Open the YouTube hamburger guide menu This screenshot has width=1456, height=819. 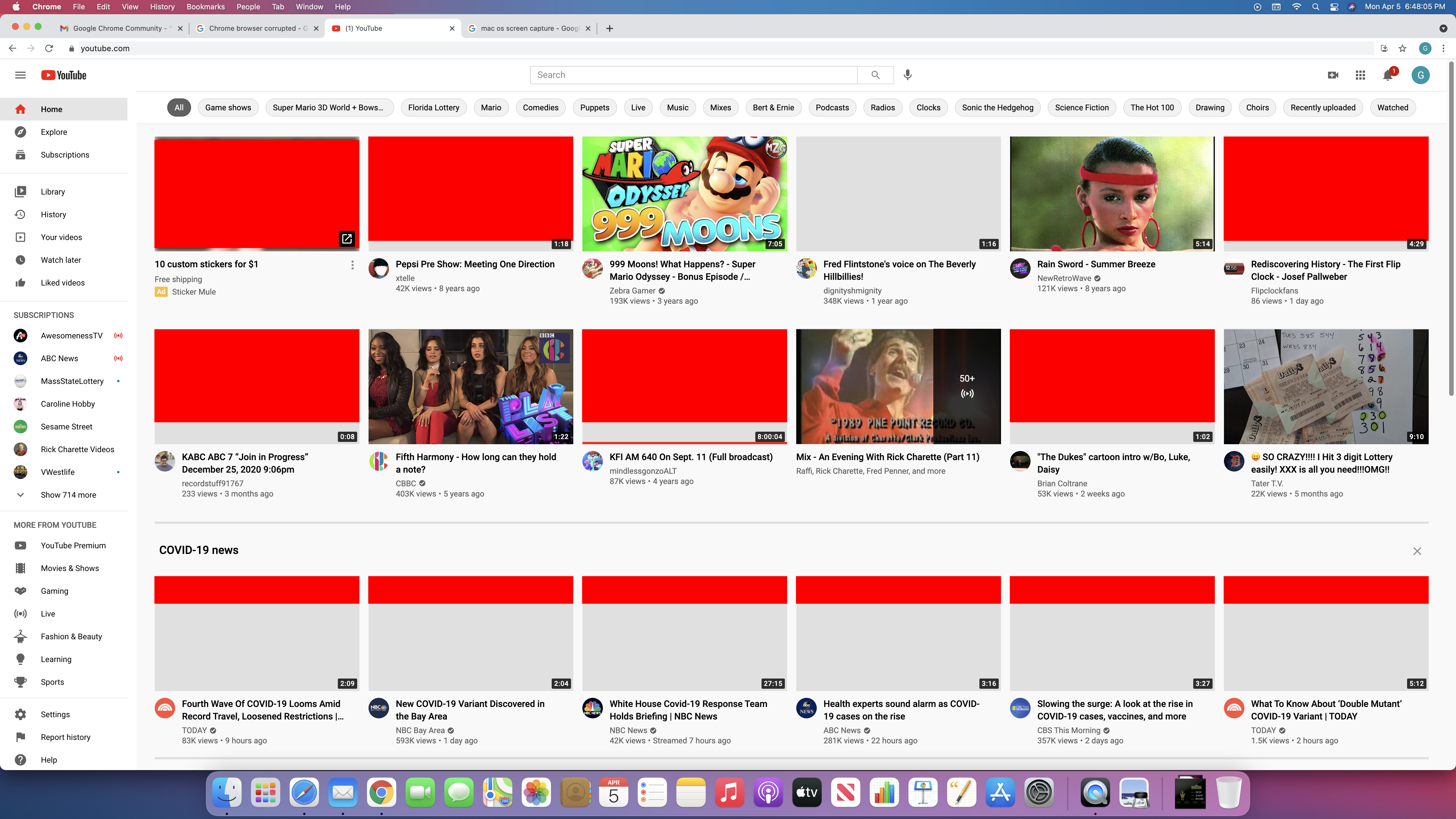tap(20, 75)
